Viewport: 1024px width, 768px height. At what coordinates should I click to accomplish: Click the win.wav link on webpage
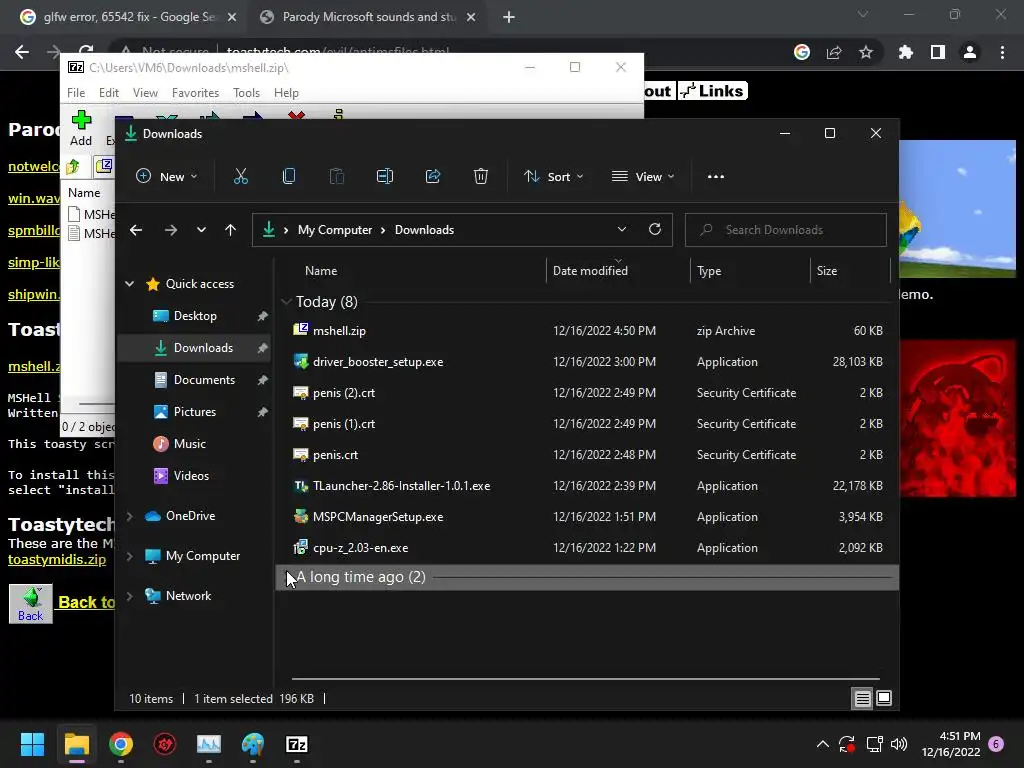pos(34,198)
